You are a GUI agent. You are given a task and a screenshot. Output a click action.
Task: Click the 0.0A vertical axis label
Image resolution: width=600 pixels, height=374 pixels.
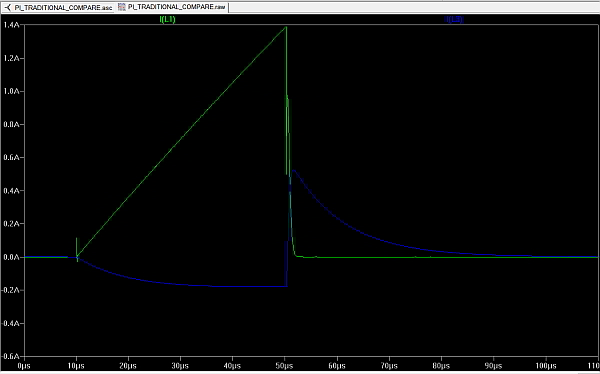(11, 257)
